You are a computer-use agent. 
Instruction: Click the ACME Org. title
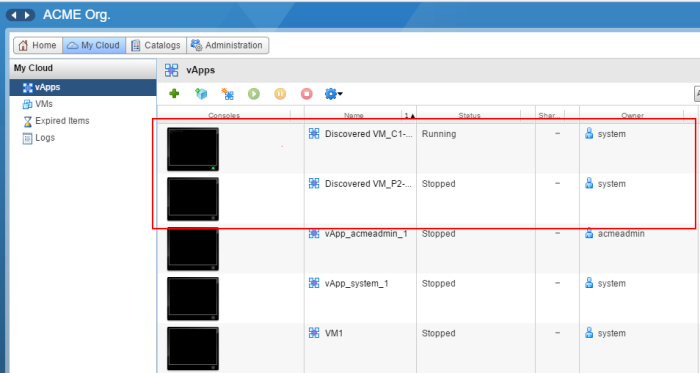tap(77, 15)
